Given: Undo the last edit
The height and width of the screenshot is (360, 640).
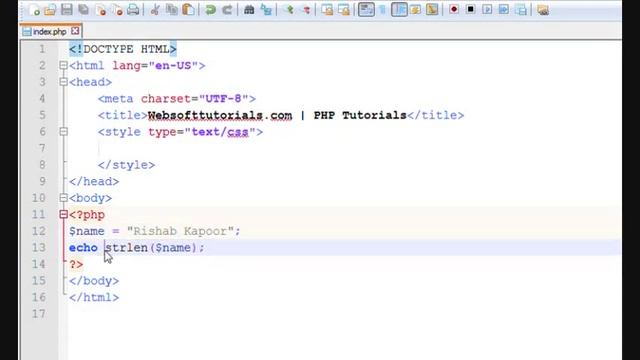Looking at the screenshot, I should click(210, 9).
